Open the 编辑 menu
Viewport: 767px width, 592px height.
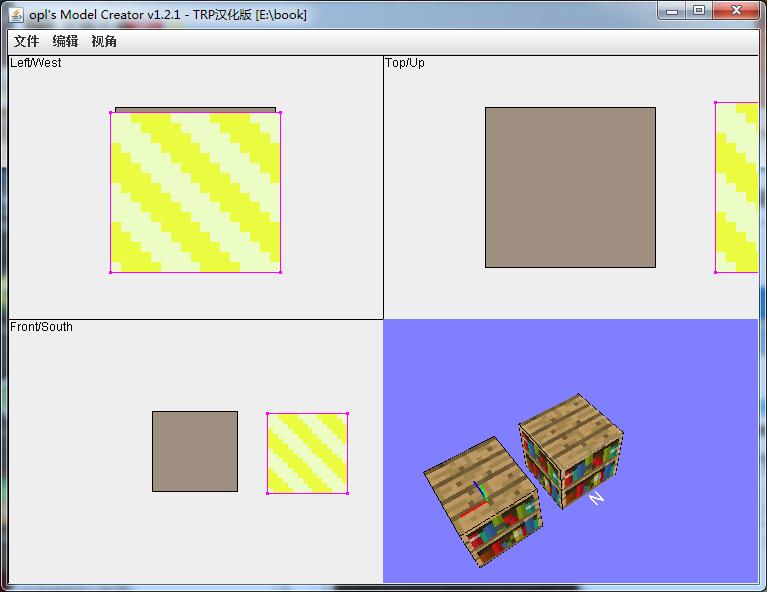[x=65, y=41]
